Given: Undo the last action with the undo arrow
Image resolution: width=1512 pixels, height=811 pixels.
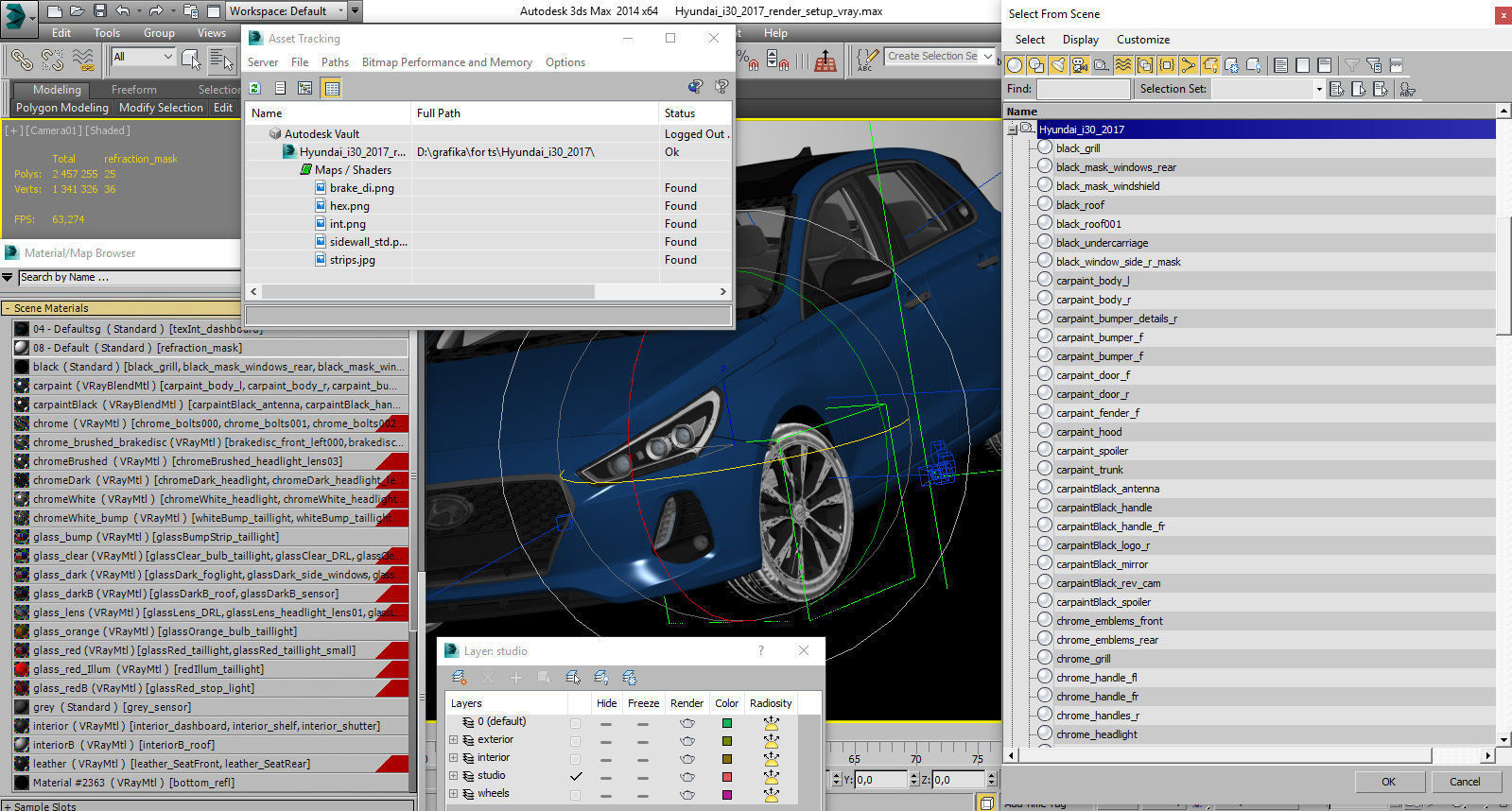Looking at the screenshot, I should coord(123,11).
